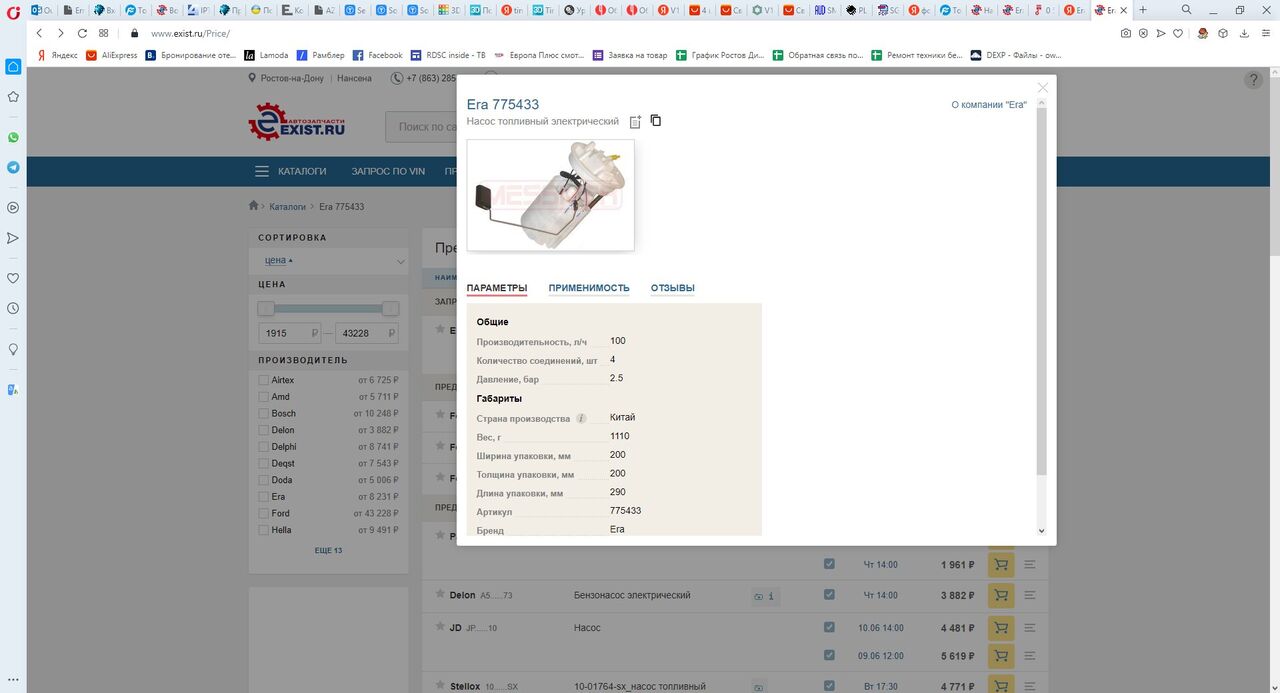The width and height of the screenshot is (1280, 693).
Task: Click the Era 775433 title link
Action: [x=503, y=105]
